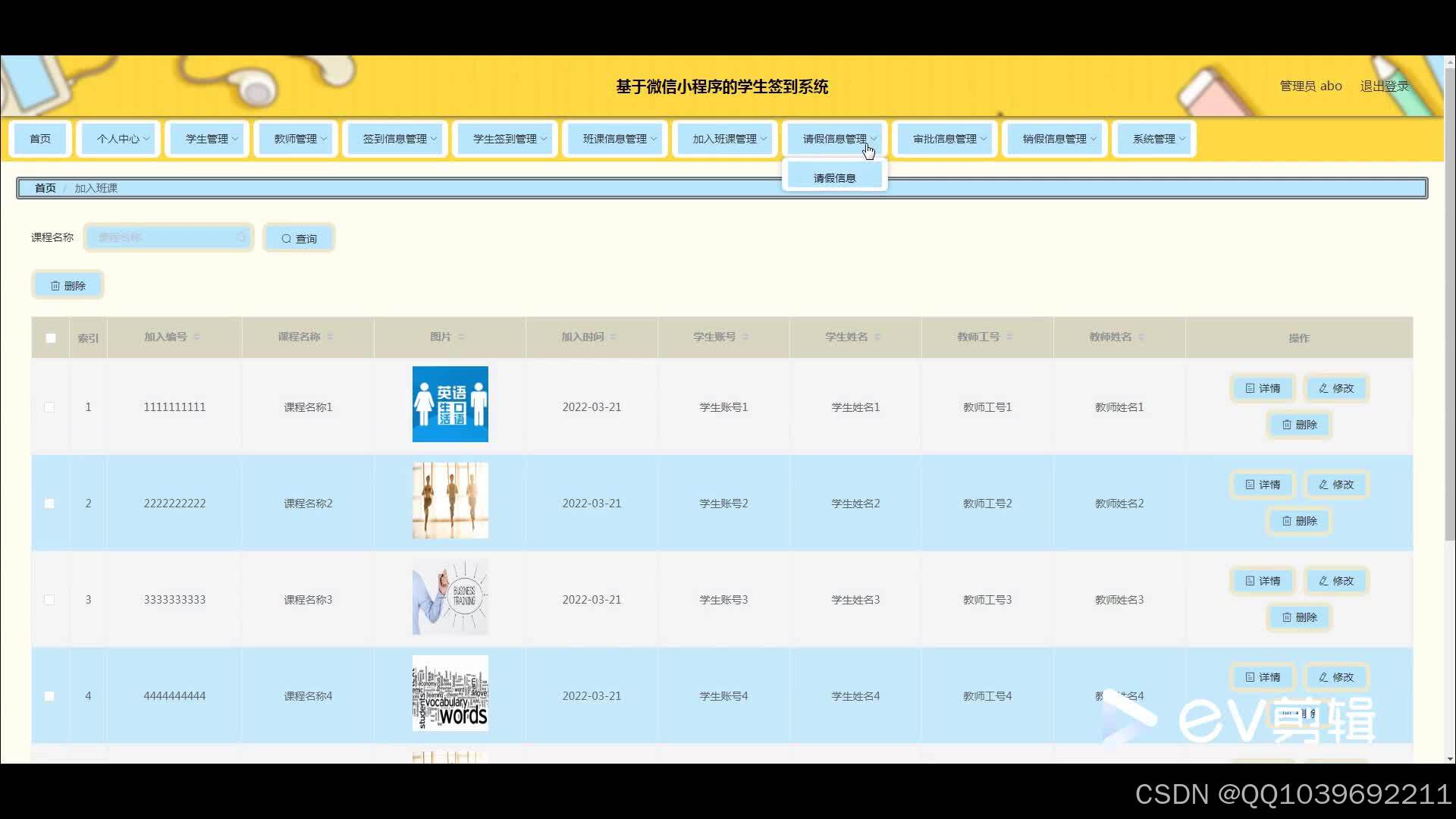Viewport: 1456px width, 819px height.
Task: Click the 查询 search button
Action: click(299, 238)
